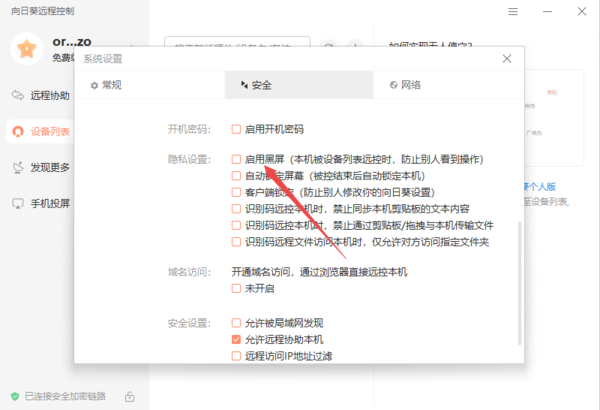The height and width of the screenshot is (410, 600).
Task: Click the settings dialog vertical scrollbar
Action: 518,280
